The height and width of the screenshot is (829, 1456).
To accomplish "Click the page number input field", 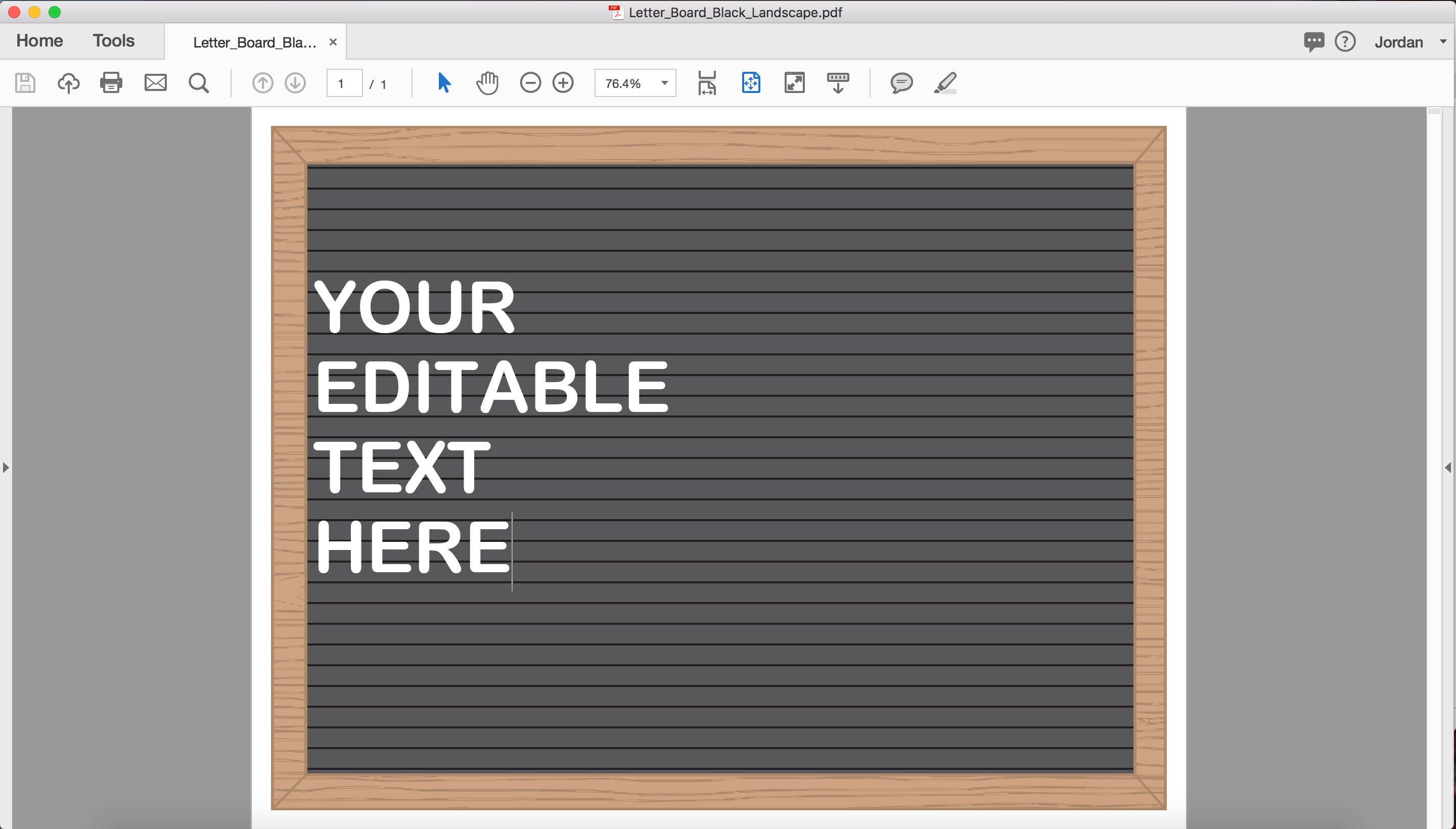I will 343,82.
